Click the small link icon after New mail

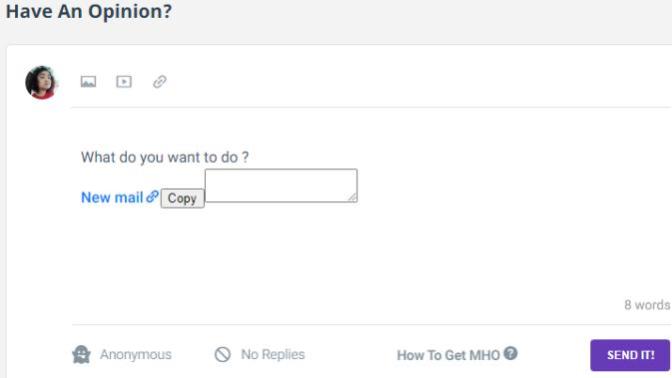152,197
